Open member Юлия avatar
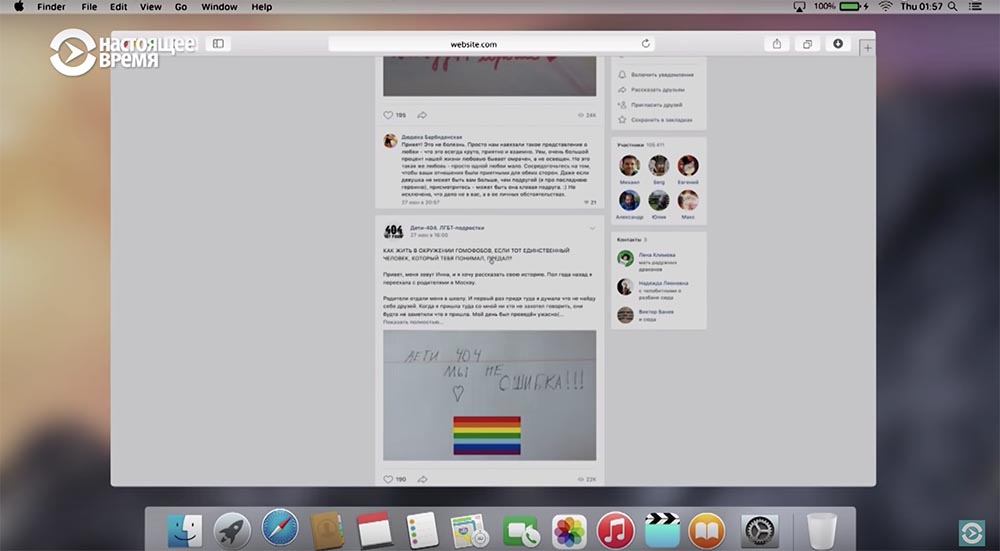1000x551 pixels. (659, 200)
